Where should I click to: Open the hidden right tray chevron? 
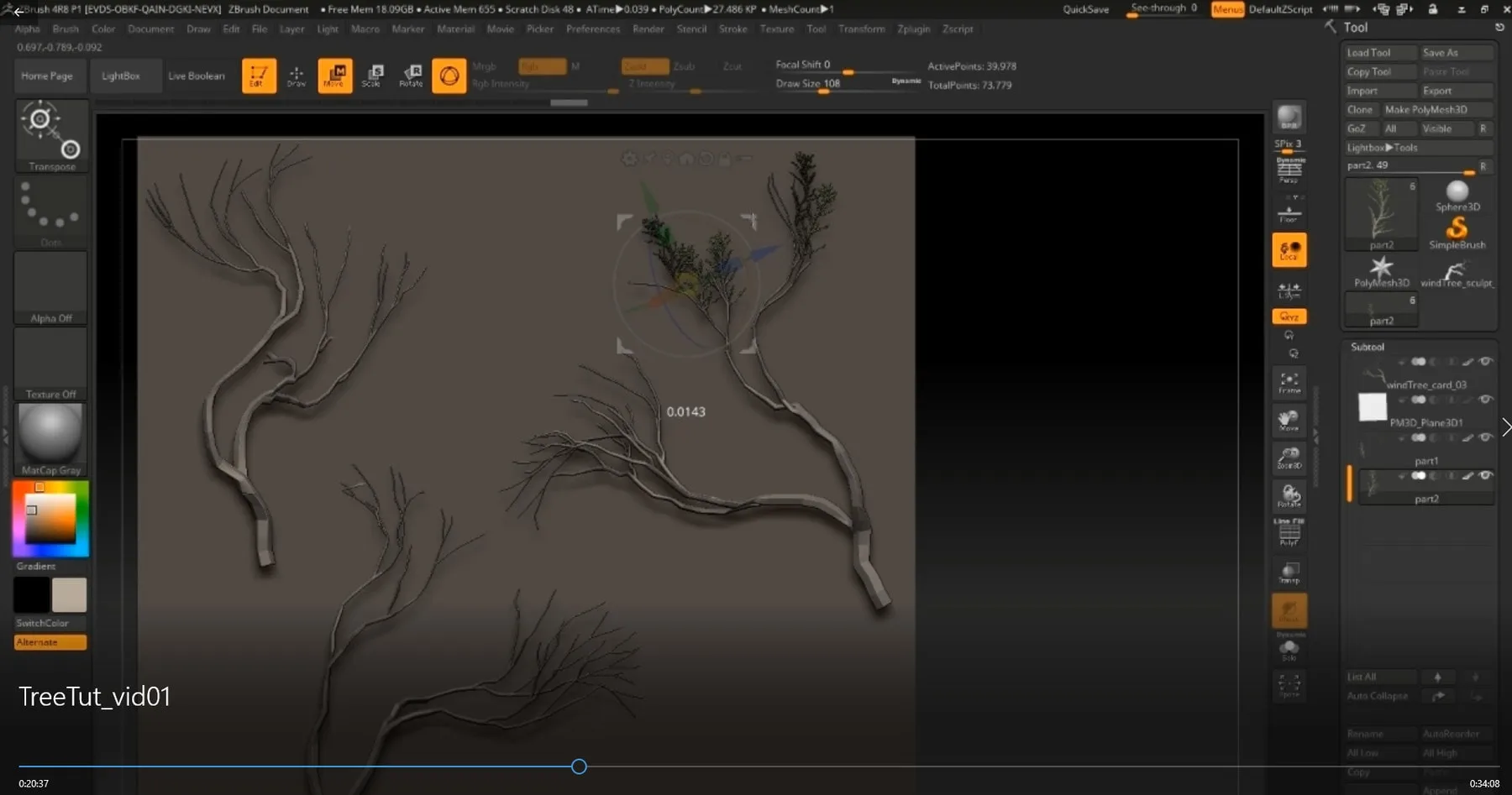click(1506, 427)
